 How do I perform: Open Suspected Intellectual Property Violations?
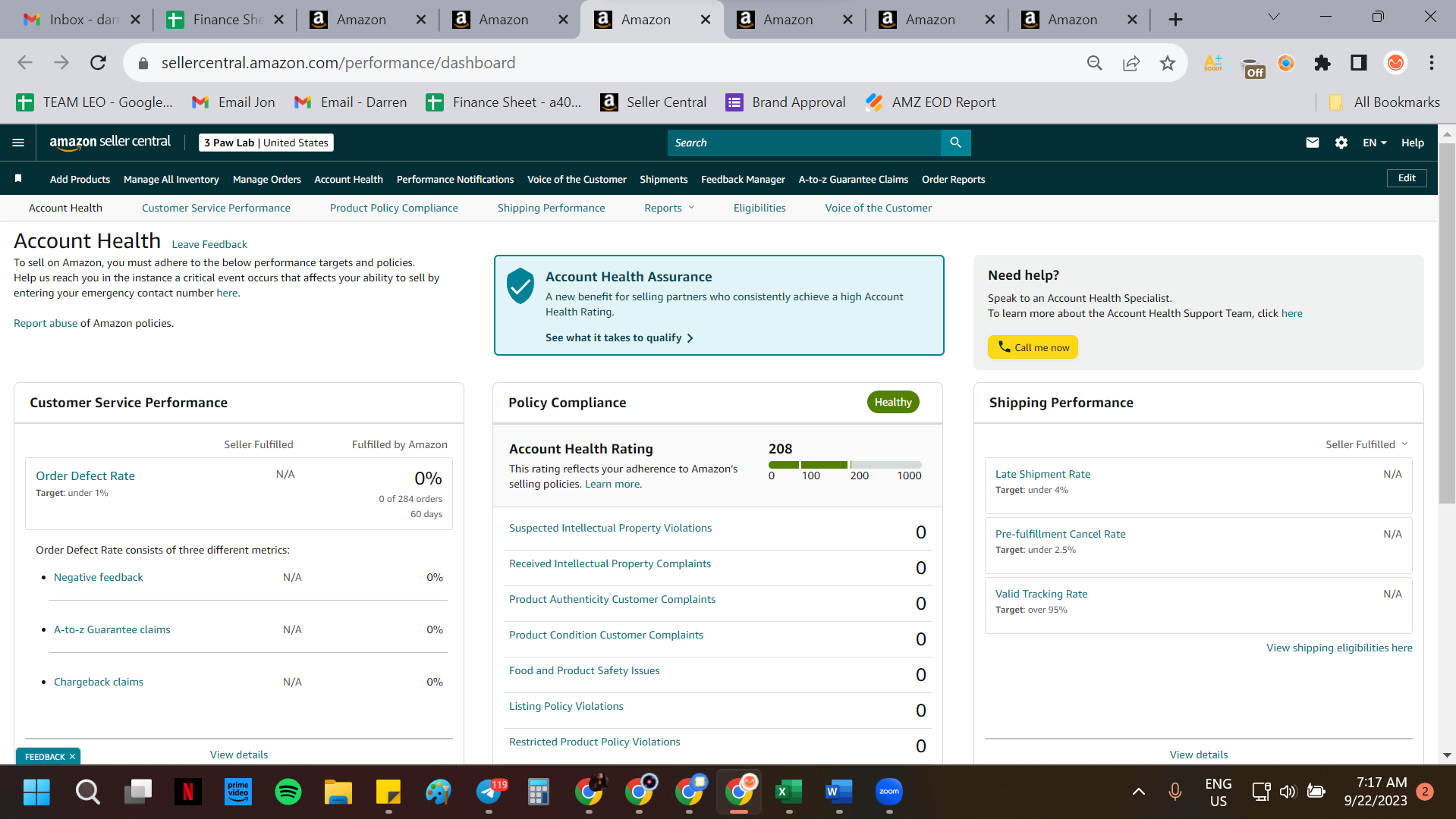(x=610, y=528)
